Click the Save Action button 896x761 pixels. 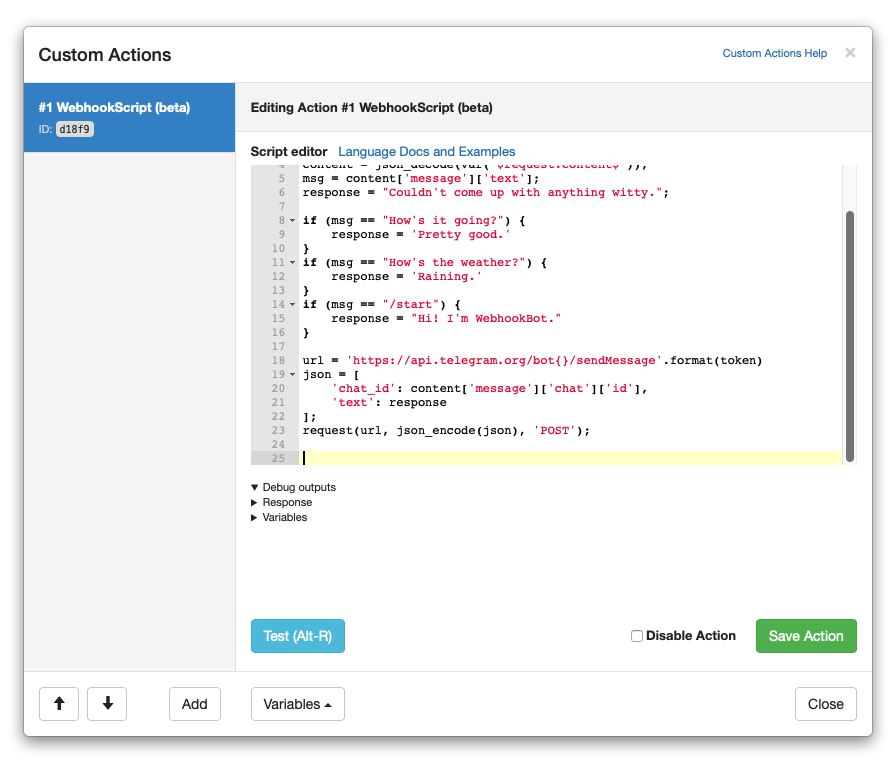click(x=806, y=635)
